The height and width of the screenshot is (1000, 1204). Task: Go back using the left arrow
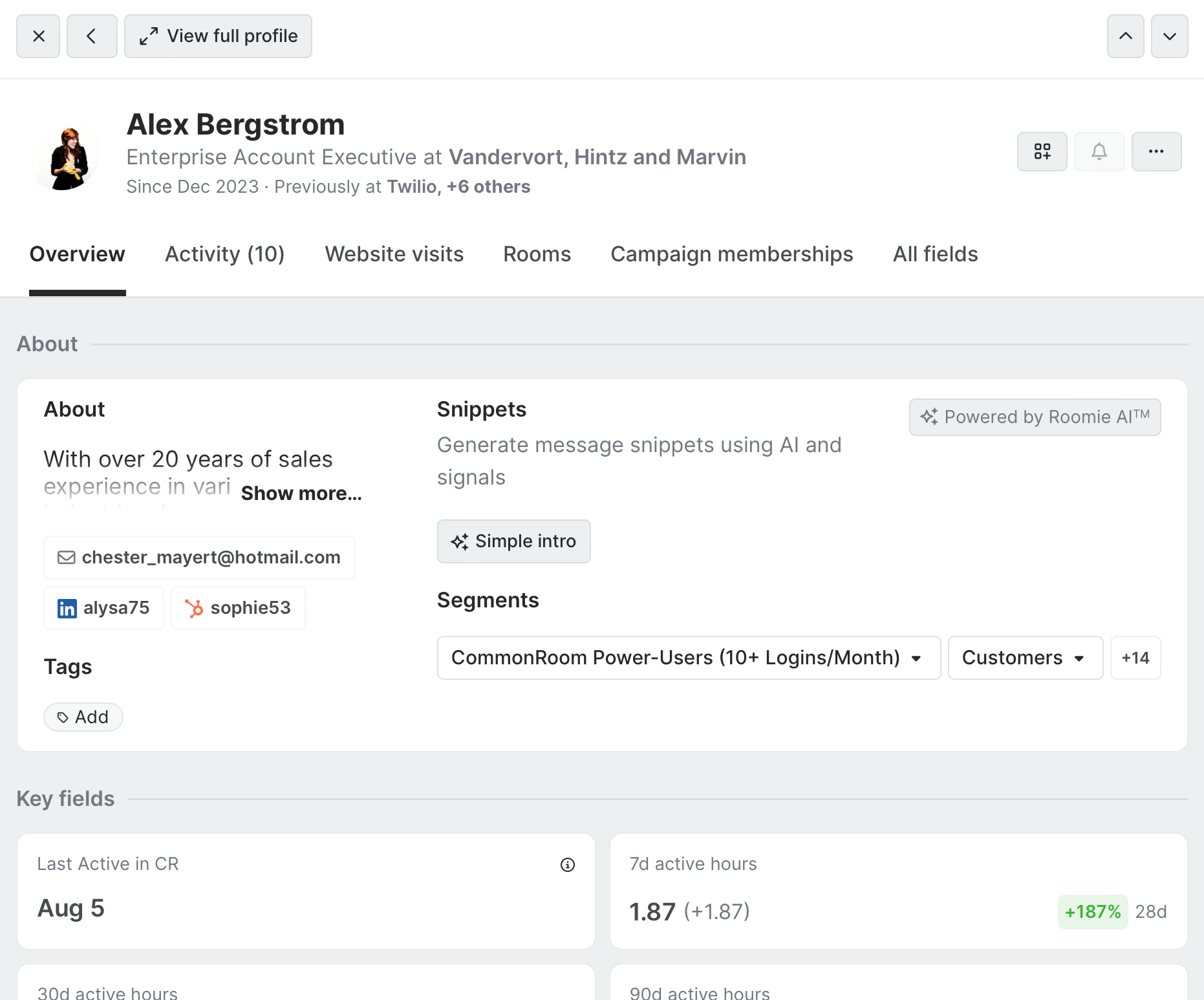coord(92,36)
